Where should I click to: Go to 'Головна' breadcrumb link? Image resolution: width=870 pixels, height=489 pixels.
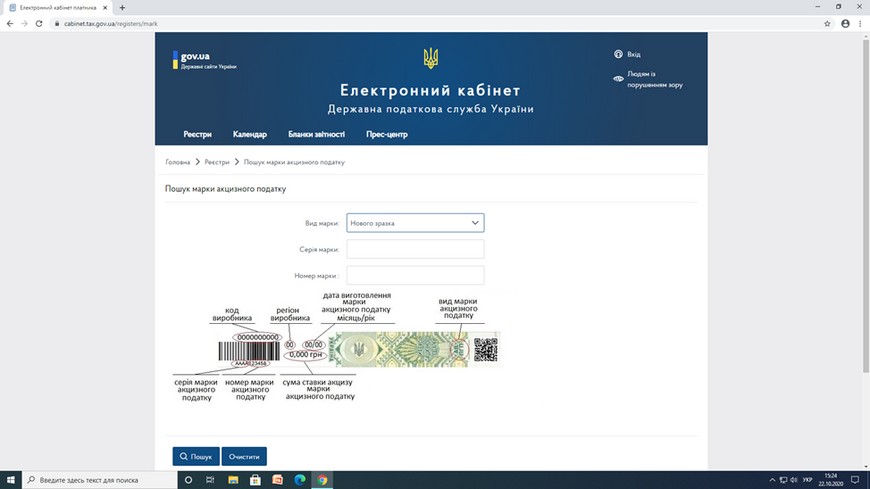pos(178,162)
